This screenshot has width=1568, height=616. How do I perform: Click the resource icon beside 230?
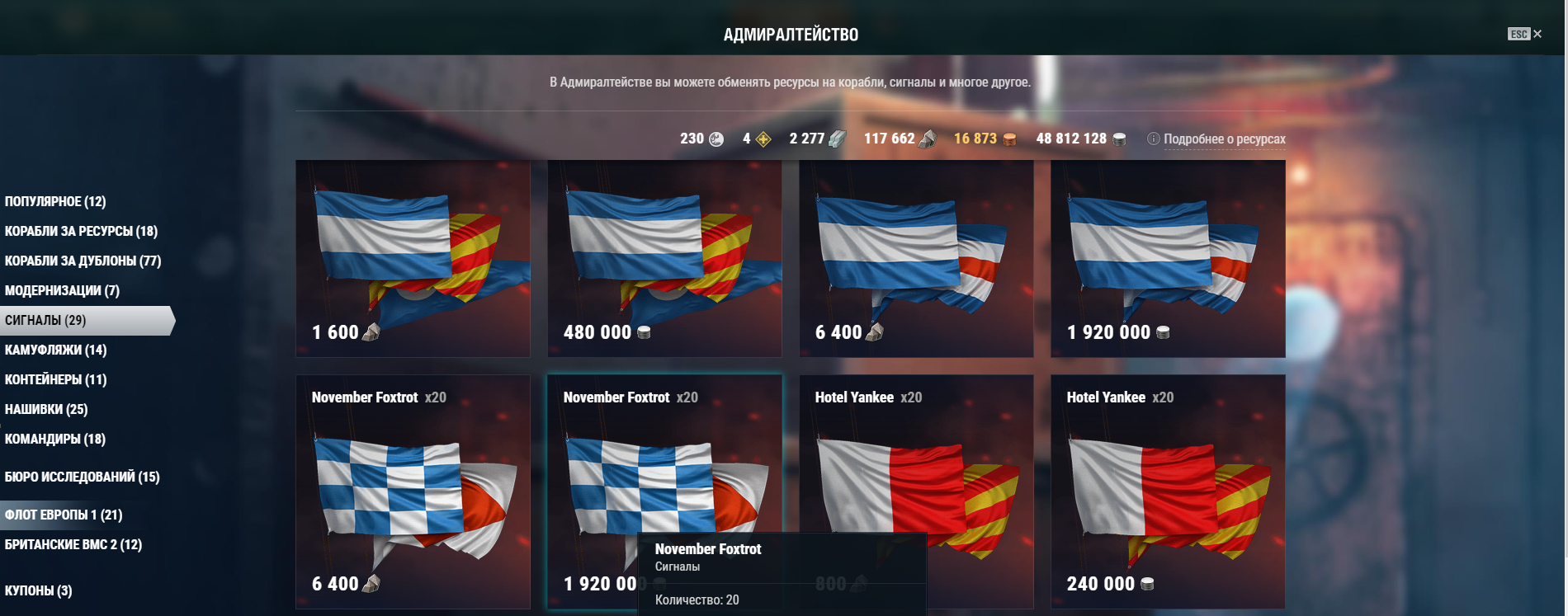point(716,139)
